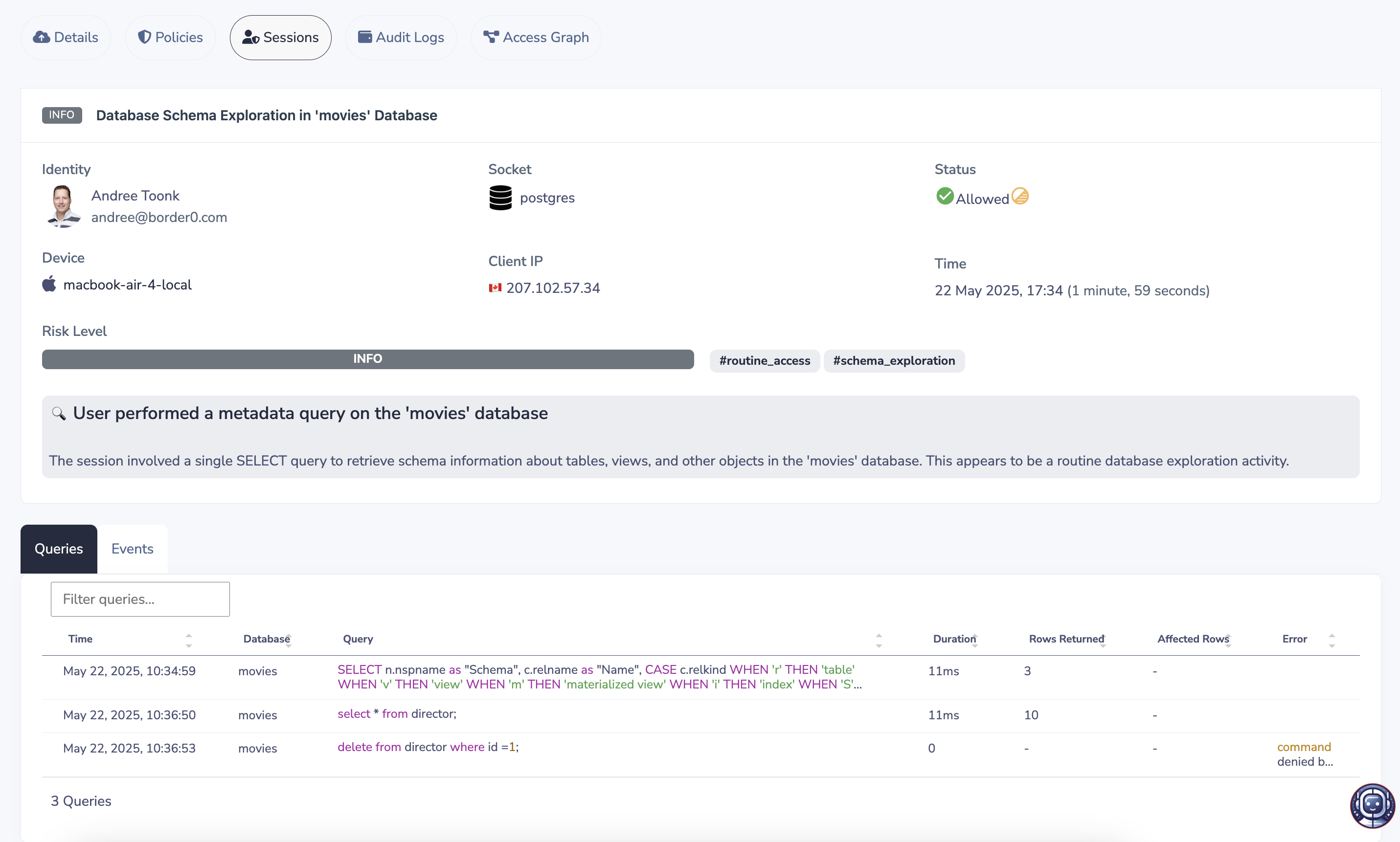Click the Canada flag beside client IP
This screenshot has height=842, width=1400.
(495, 288)
